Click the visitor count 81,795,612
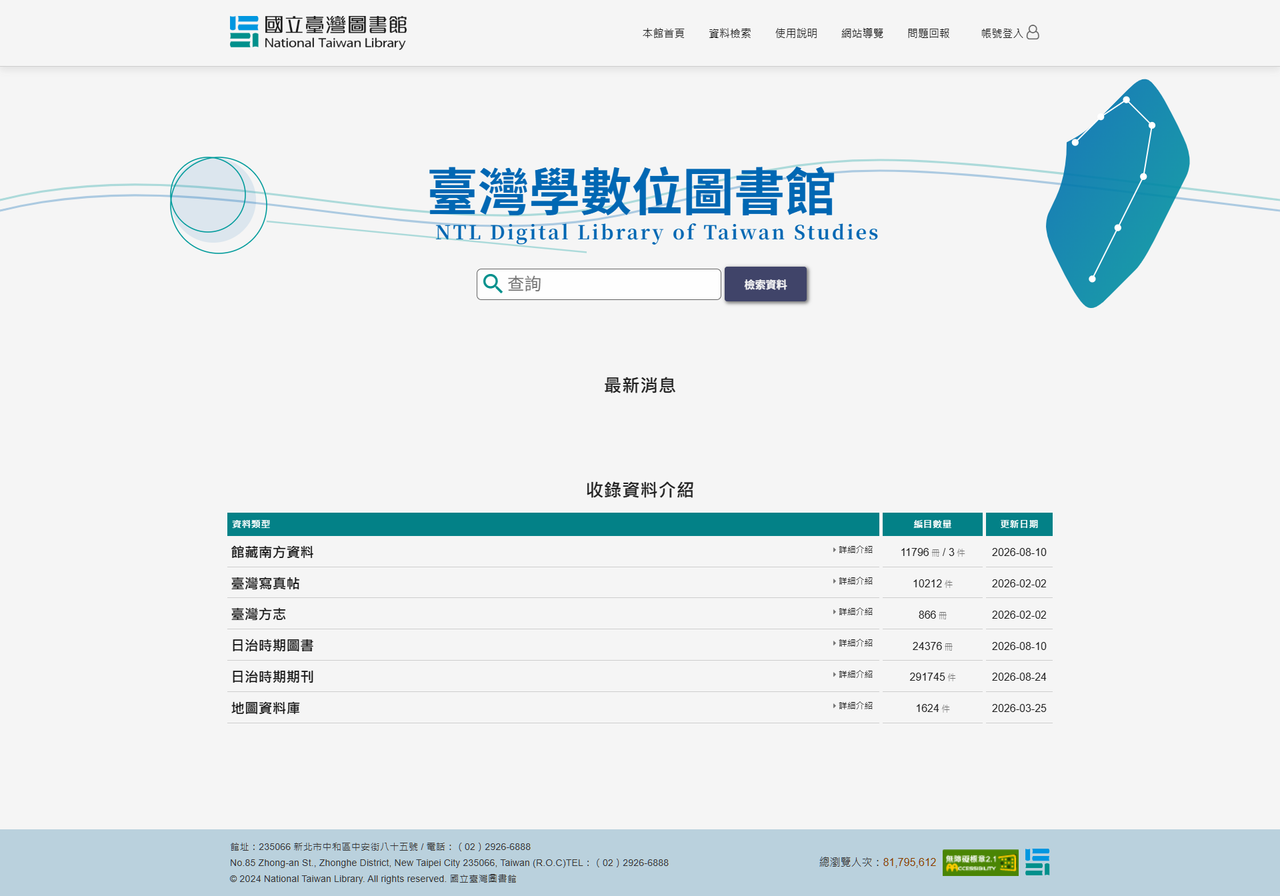This screenshot has height=896, width=1280. [909, 862]
